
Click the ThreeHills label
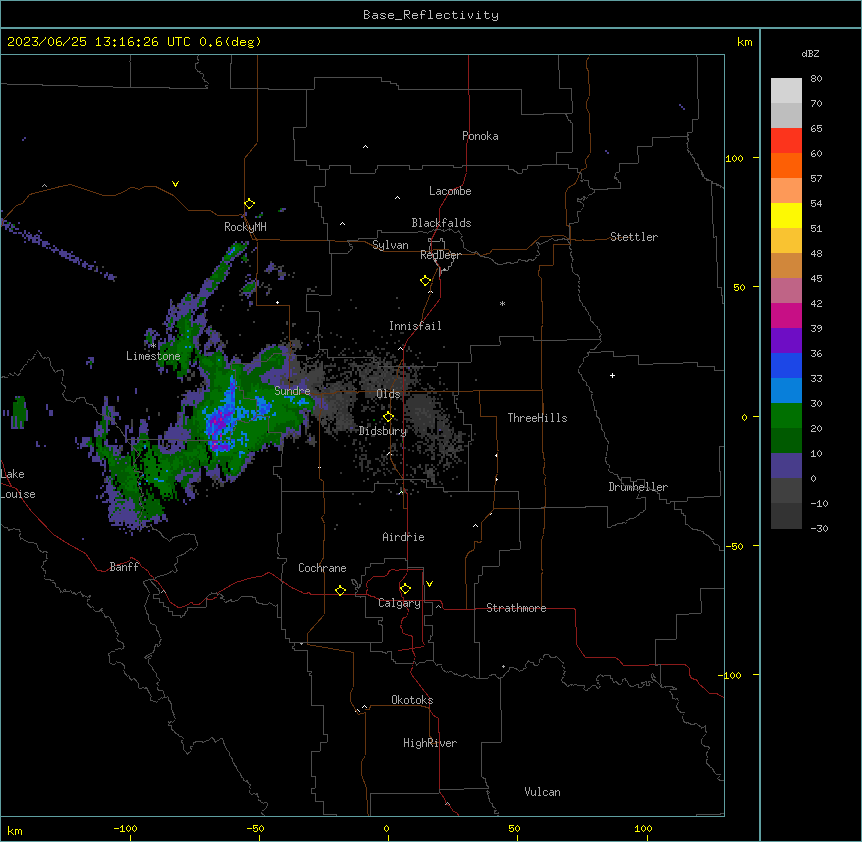click(537, 418)
